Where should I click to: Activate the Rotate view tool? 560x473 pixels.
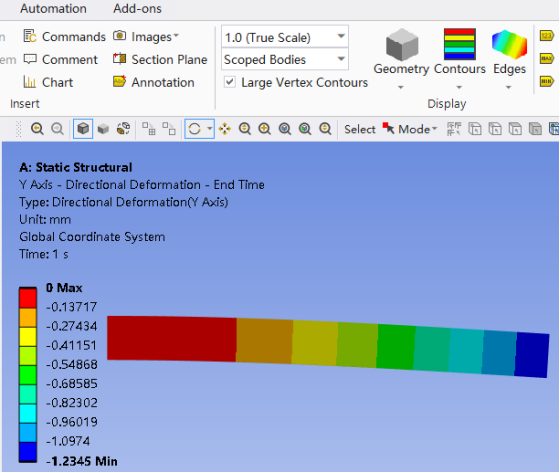pos(195,129)
